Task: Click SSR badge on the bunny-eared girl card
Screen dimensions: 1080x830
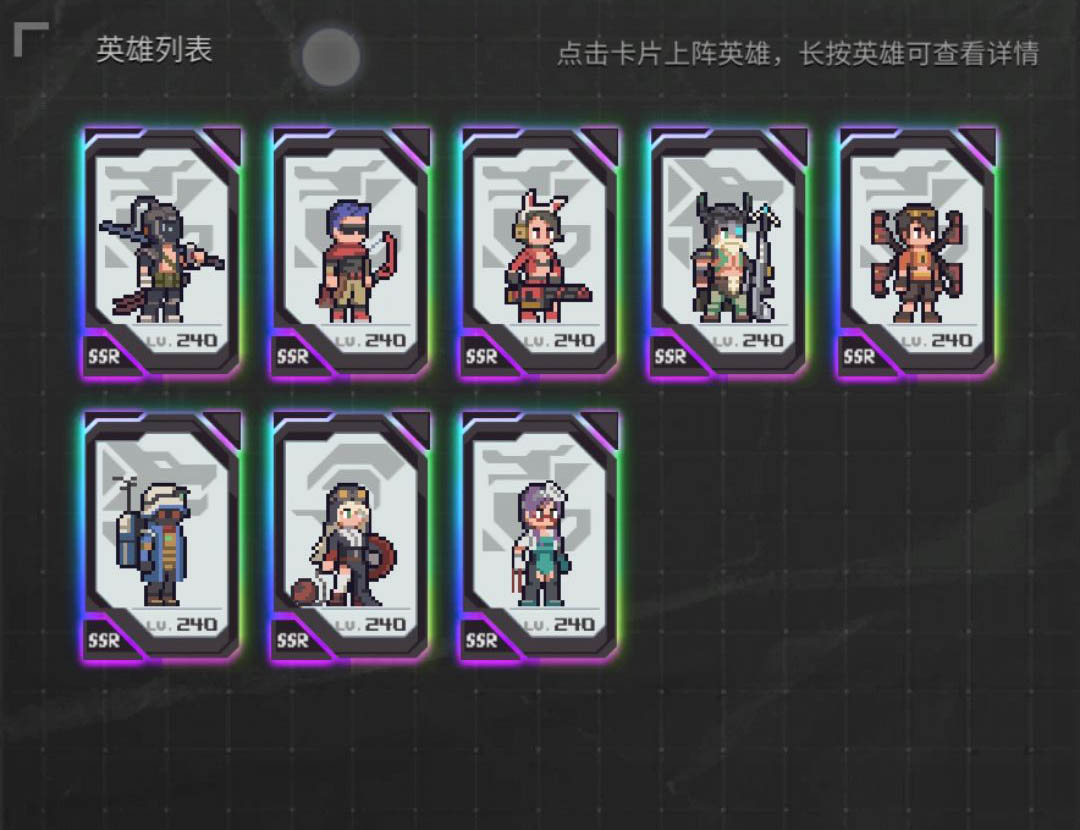Action: (x=481, y=357)
